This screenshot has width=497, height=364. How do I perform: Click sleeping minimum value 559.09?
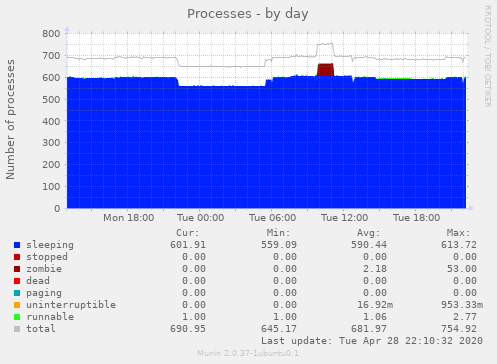pos(279,245)
